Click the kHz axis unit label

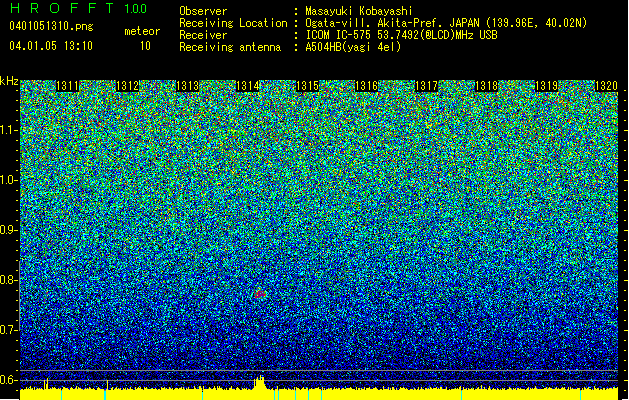point(9,81)
